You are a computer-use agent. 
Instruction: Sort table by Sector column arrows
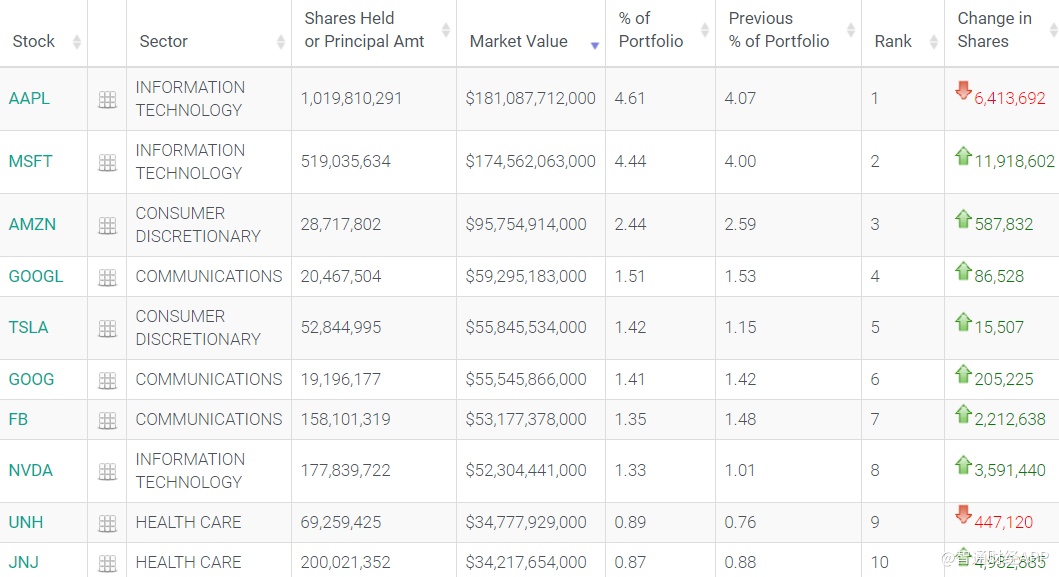pos(281,42)
